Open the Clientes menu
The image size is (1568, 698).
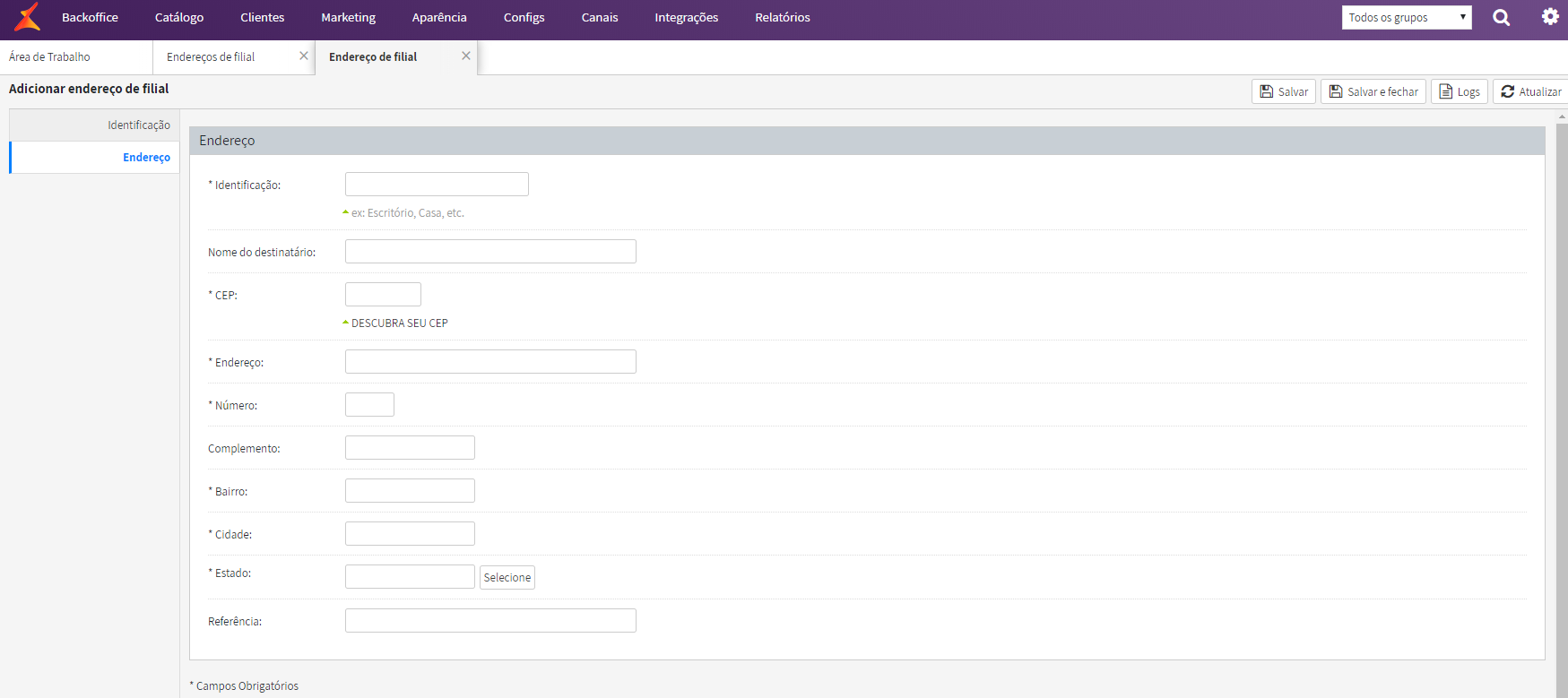pyautogui.click(x=262, y=17)
